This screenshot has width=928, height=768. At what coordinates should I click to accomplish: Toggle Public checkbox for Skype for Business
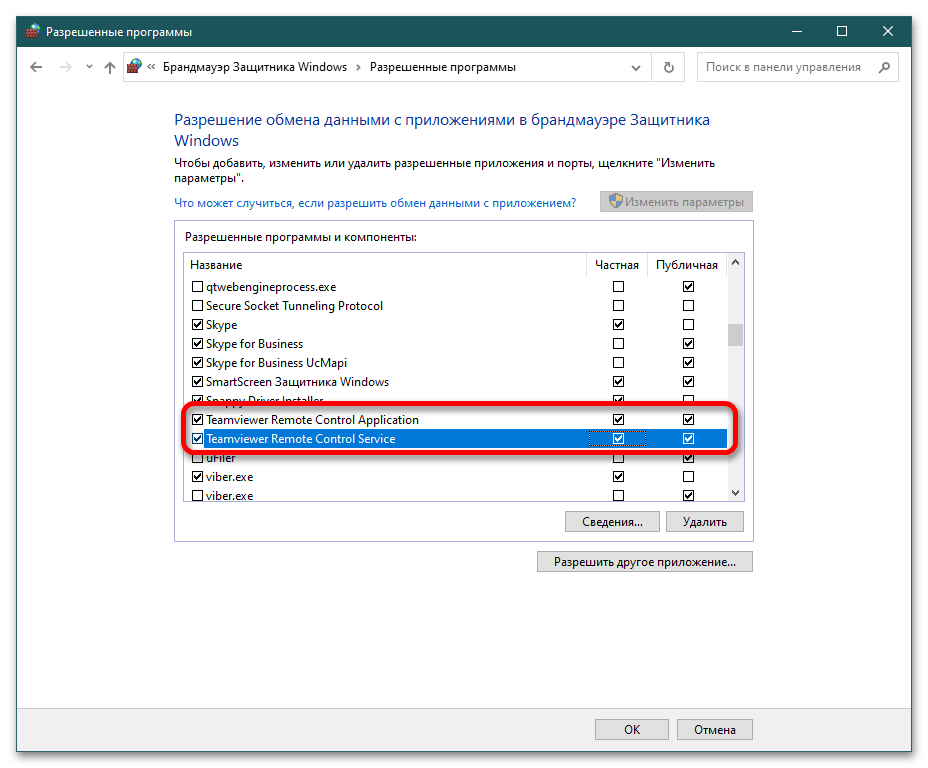pos(688,344)
